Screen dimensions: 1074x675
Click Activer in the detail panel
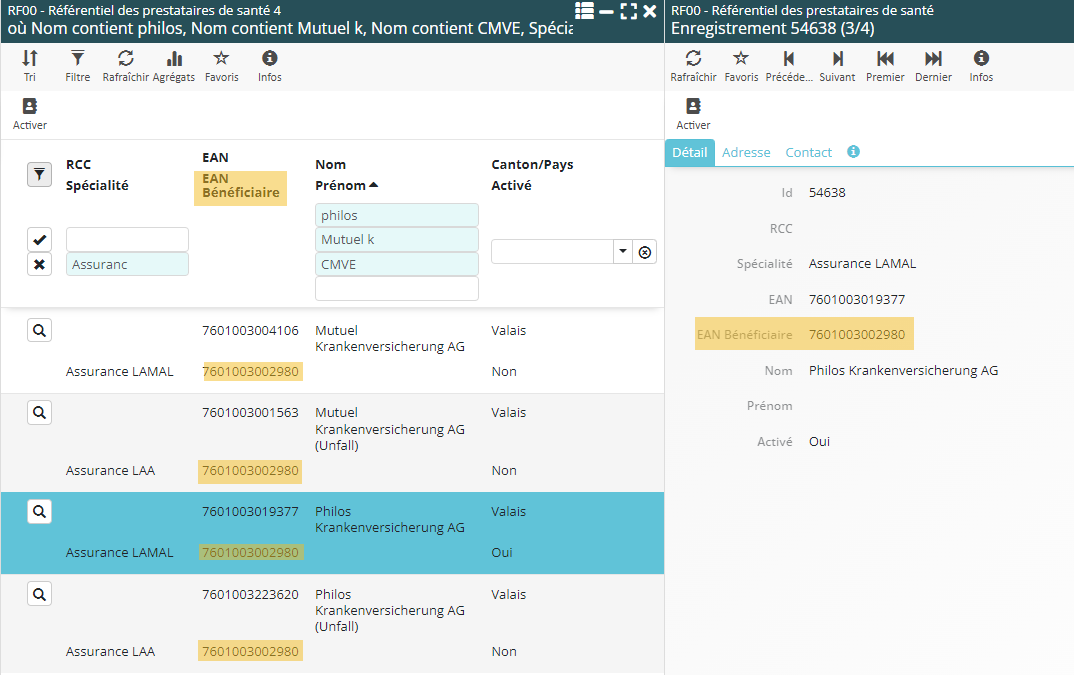(x=693, y=114)
